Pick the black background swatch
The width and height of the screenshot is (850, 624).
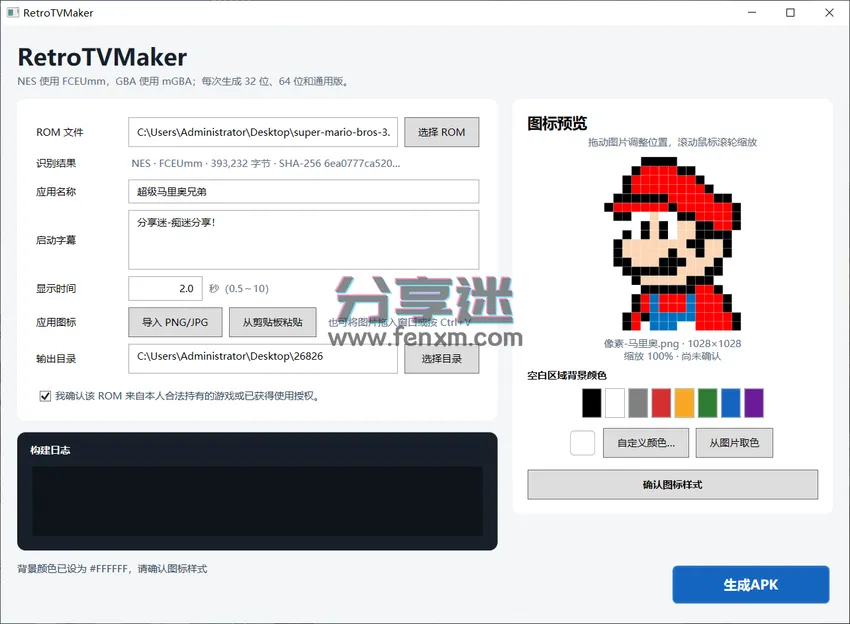[591, 403]
